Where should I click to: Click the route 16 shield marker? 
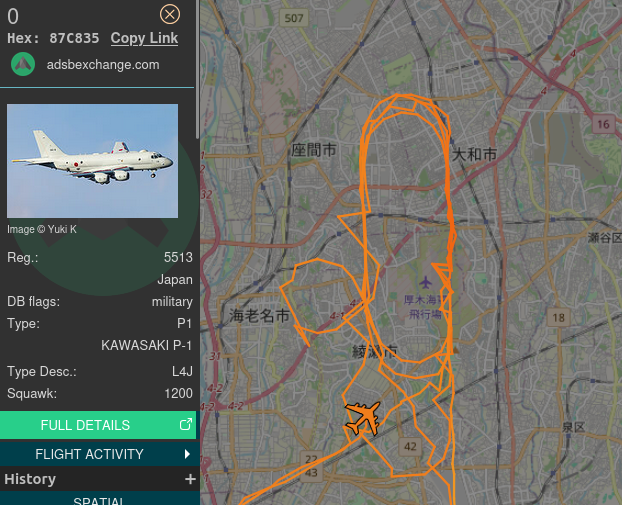coord(603,124)
